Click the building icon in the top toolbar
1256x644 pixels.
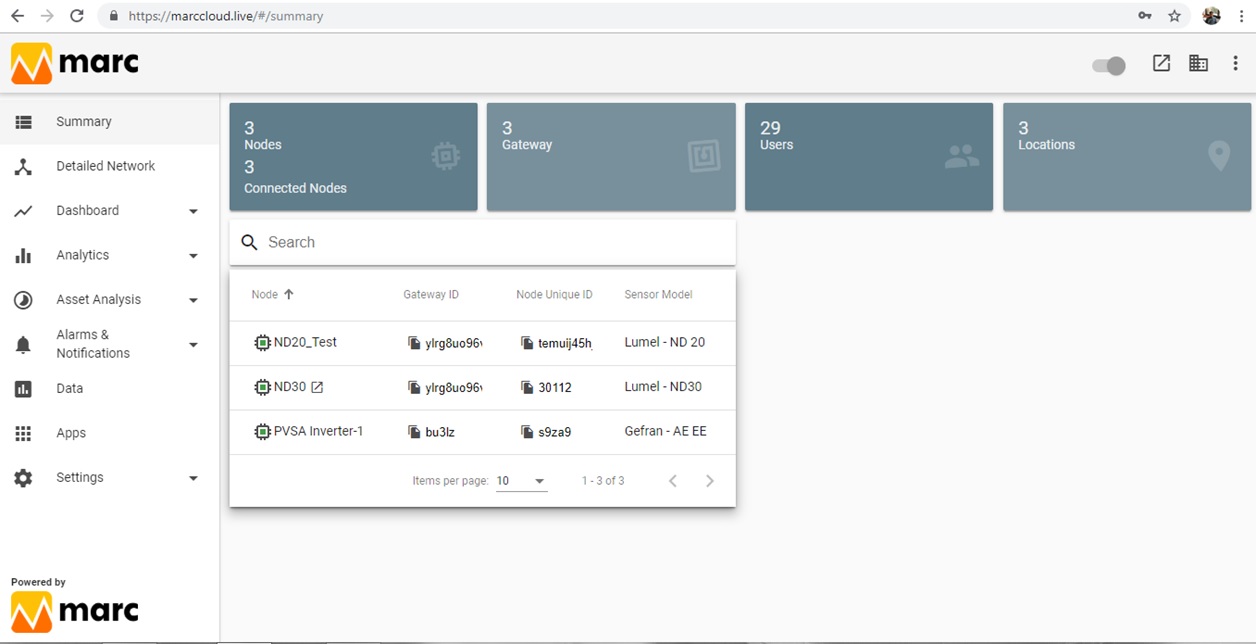1198,62
